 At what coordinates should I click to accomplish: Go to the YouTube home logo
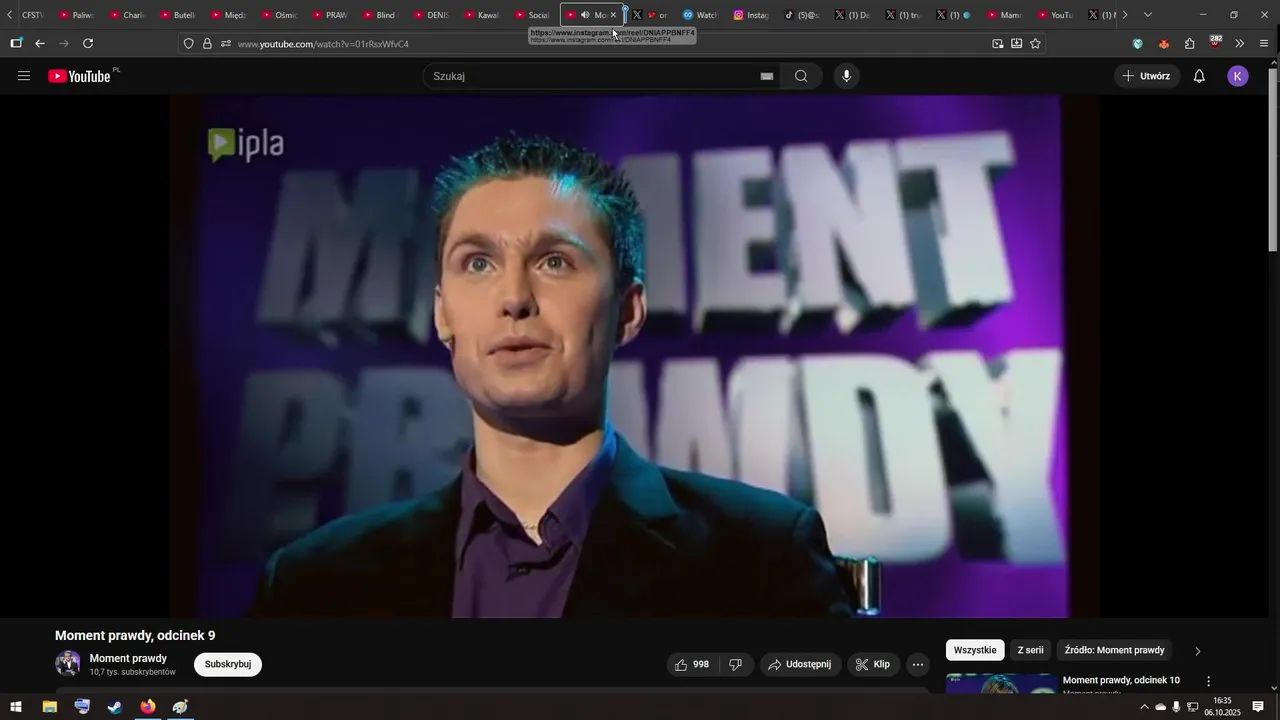pos(79,76)
